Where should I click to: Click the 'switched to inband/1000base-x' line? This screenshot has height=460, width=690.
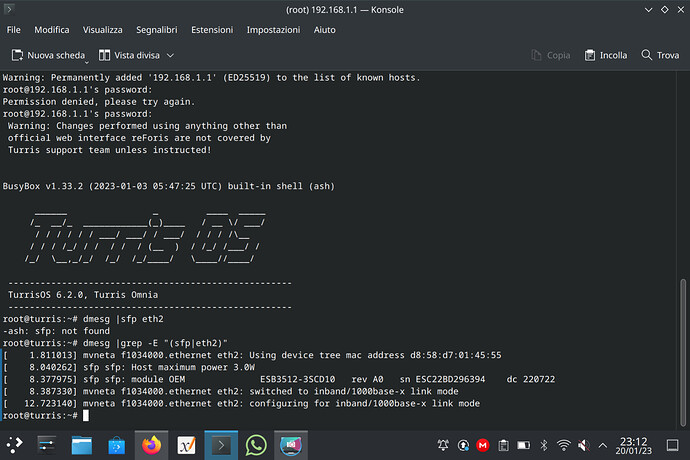[x=231, y=391]
